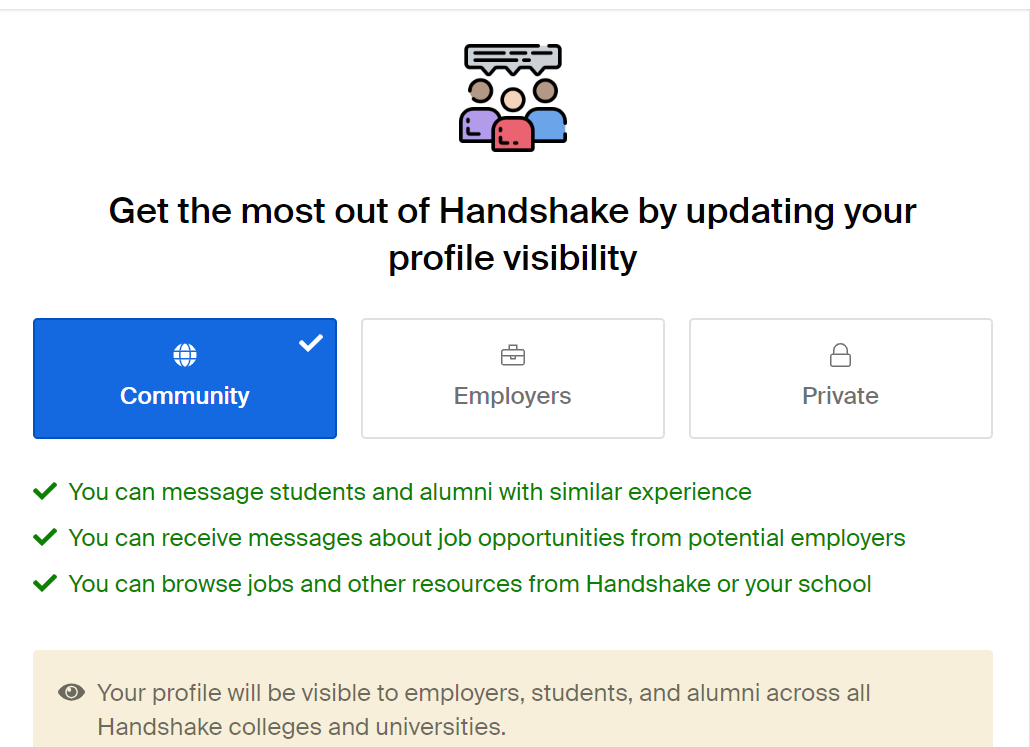
Task: Click the yellow notice banner at the bottom
Action: [515, 700]
